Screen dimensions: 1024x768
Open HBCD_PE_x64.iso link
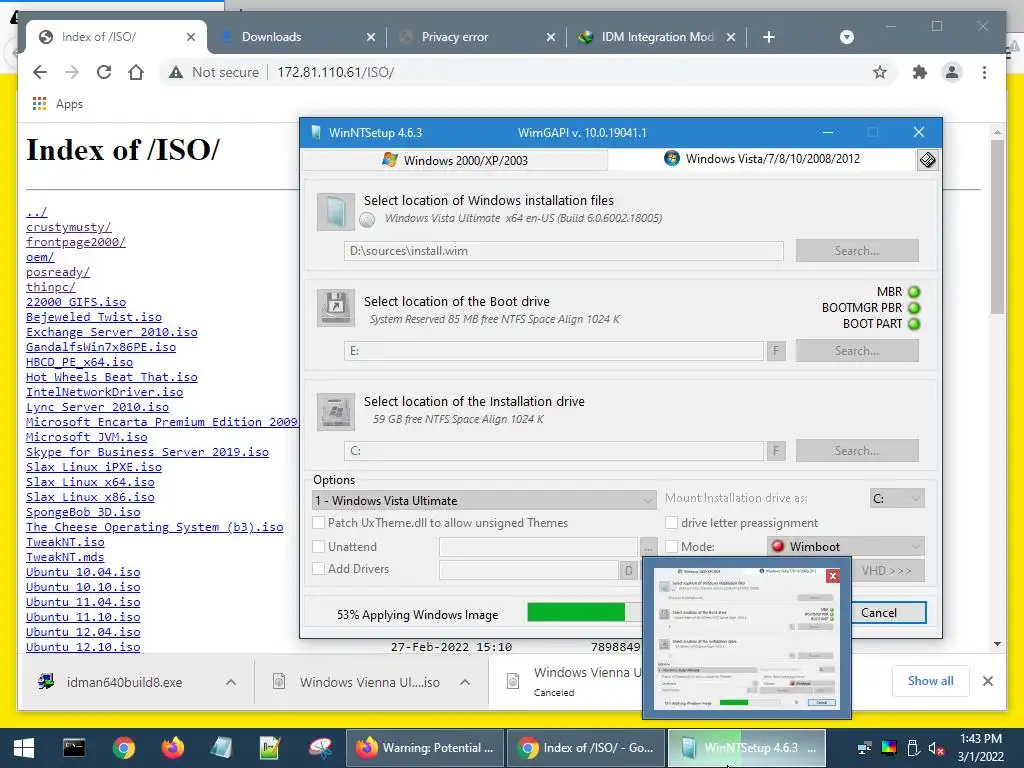pos(79,362)
